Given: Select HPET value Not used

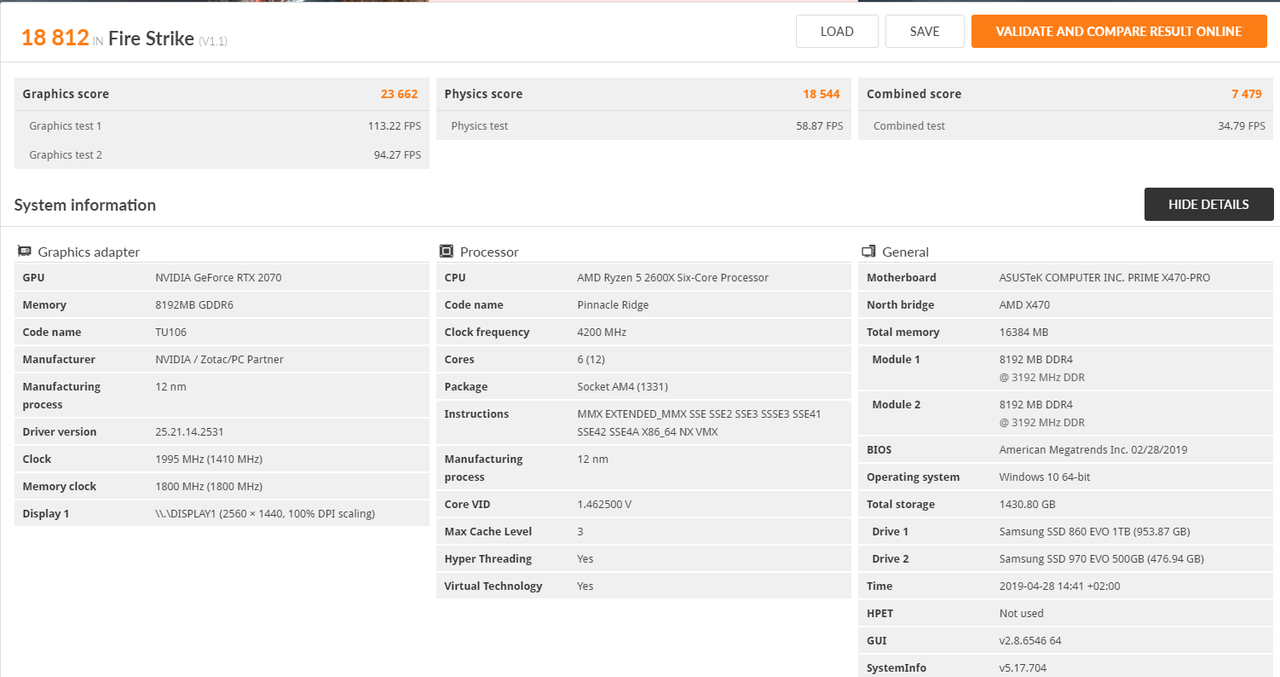Looking at the screenshot, I should pyautogui.click(x=1021, y=614).
